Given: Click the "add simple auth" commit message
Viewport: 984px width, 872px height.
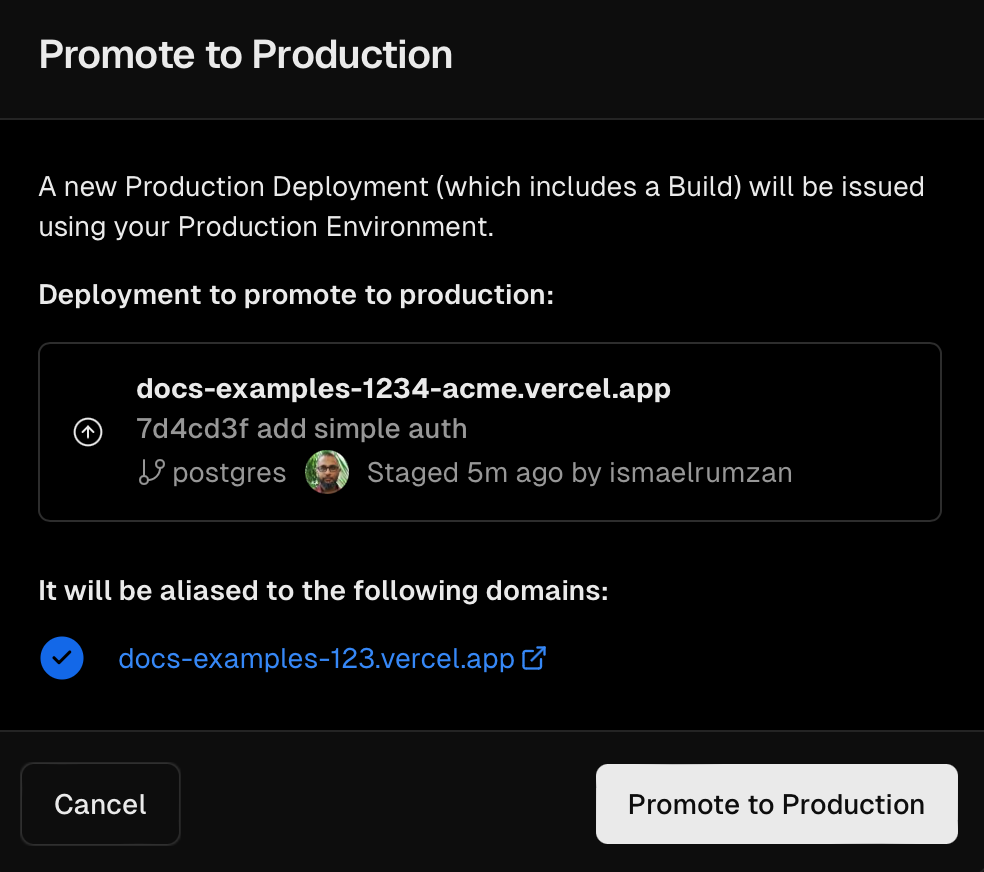Looking at the screenshot, I should [361, 429].
